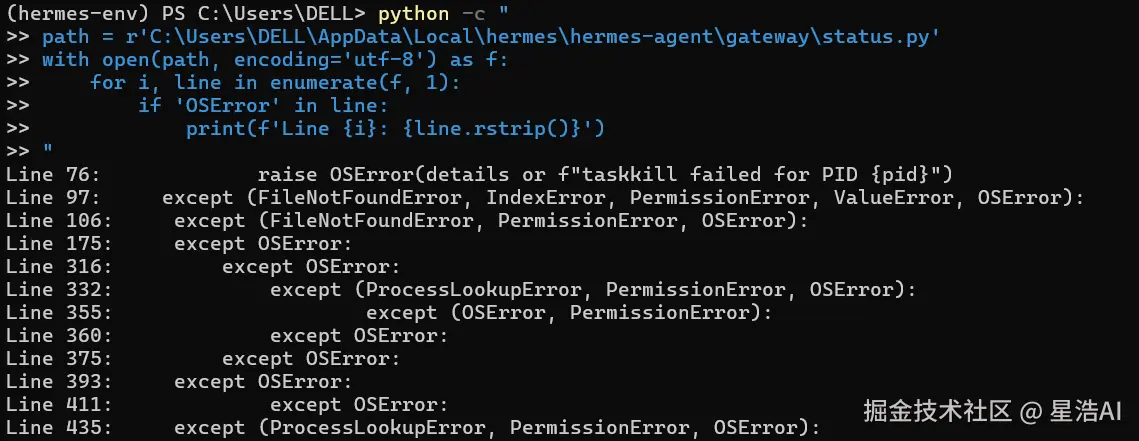This screenshot has height=441, width=1139.
Task: Click the 'for i, line in enumerate' line
Action: coord(275,84)
